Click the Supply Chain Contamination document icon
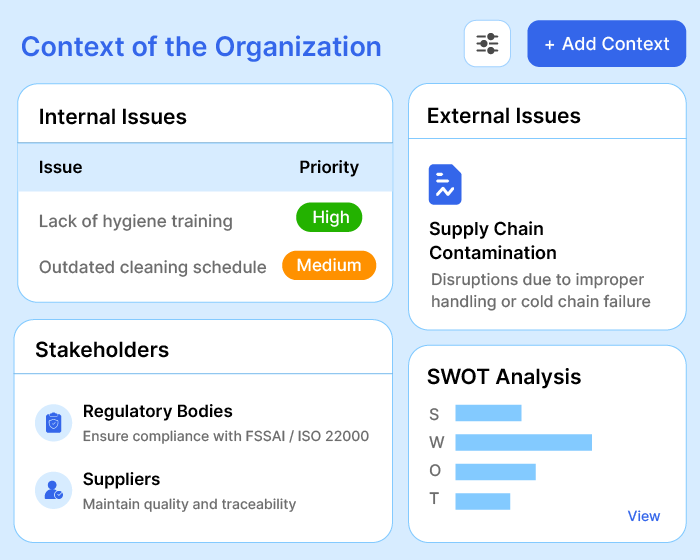The height and width of the screenshot is (560, 700). point(445,185)
